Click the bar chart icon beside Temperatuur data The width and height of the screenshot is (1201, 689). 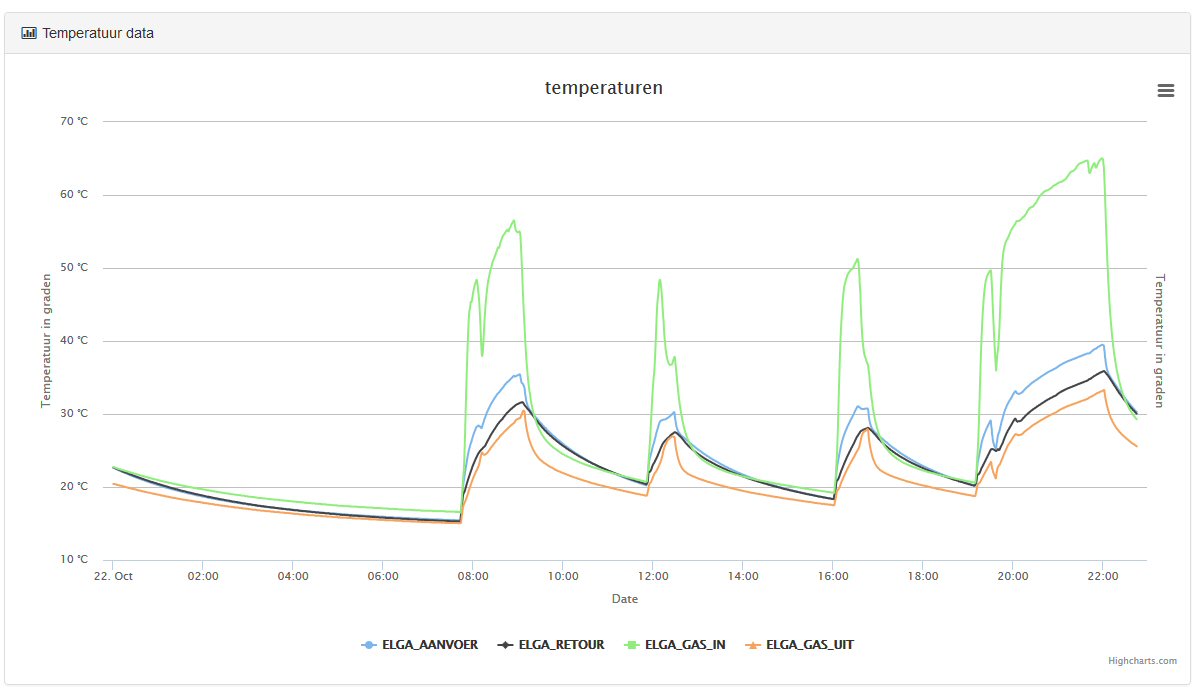pyautogui.click(x=29, y=33)
